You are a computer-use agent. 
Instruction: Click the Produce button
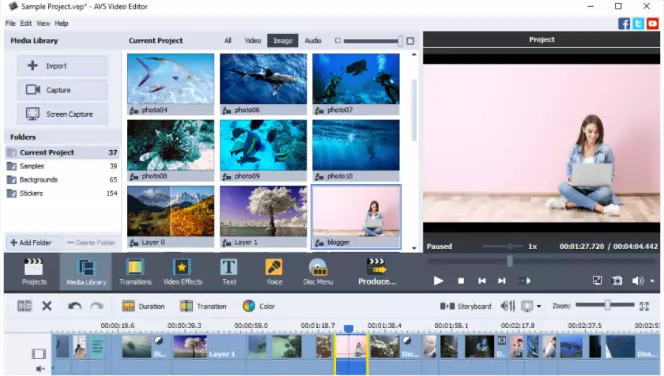(x=377, y=272)
